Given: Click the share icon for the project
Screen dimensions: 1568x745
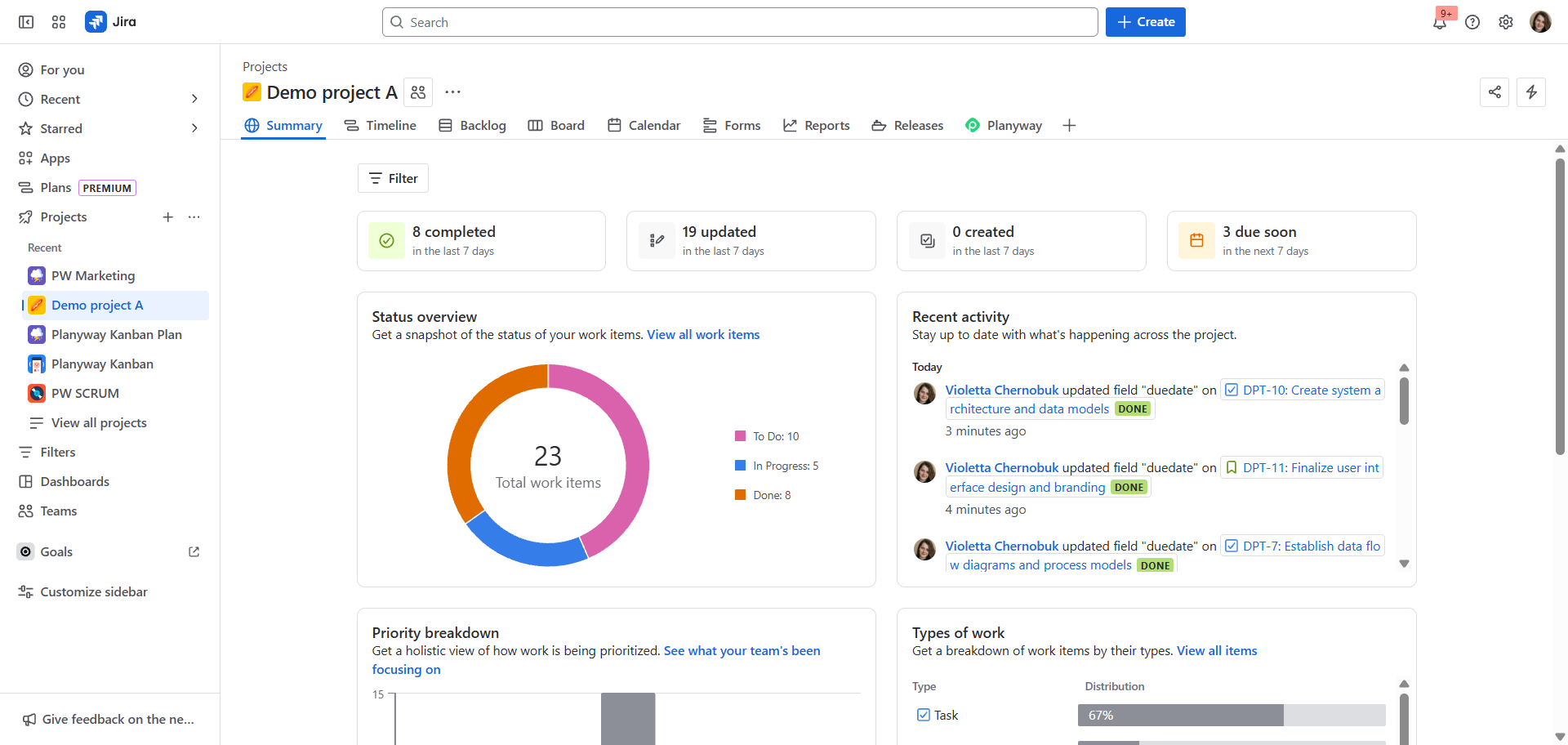Looking at the screenshot, I should (1494, 92).
